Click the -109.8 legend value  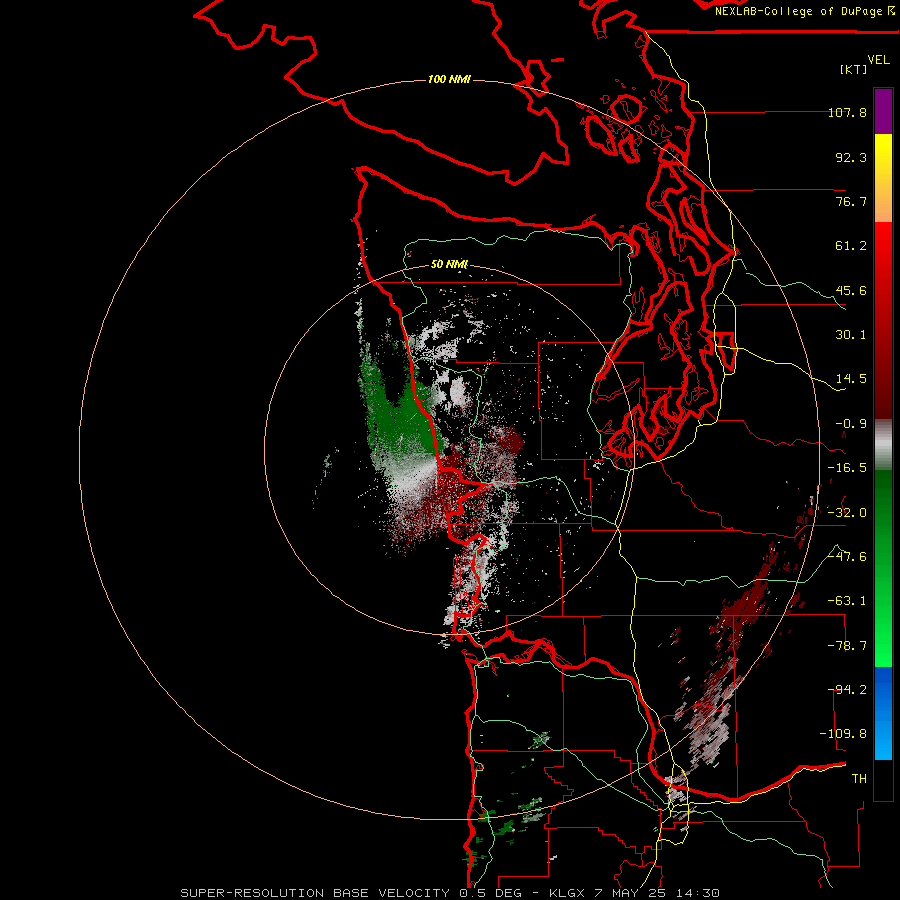point(844,734)
